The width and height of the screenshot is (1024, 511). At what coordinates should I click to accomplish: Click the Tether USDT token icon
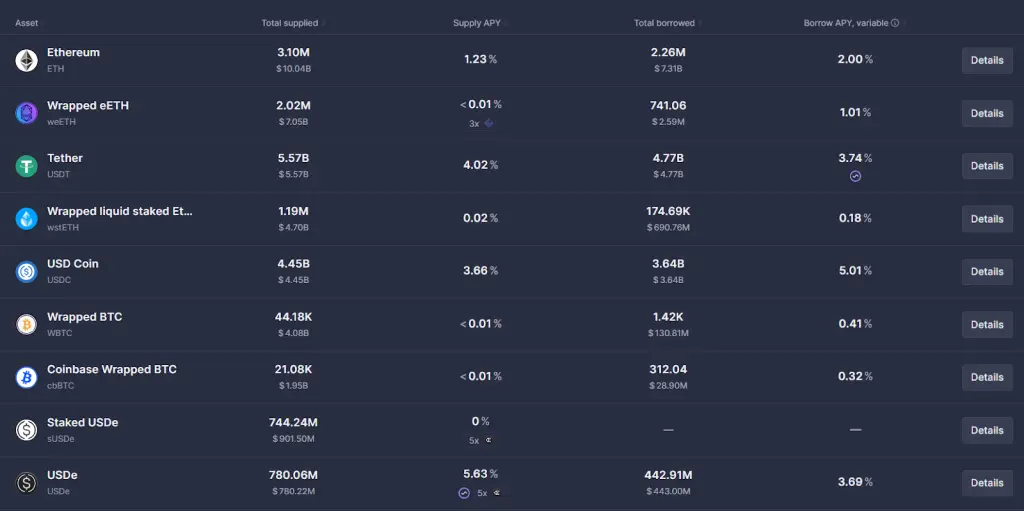coord(26,166)
